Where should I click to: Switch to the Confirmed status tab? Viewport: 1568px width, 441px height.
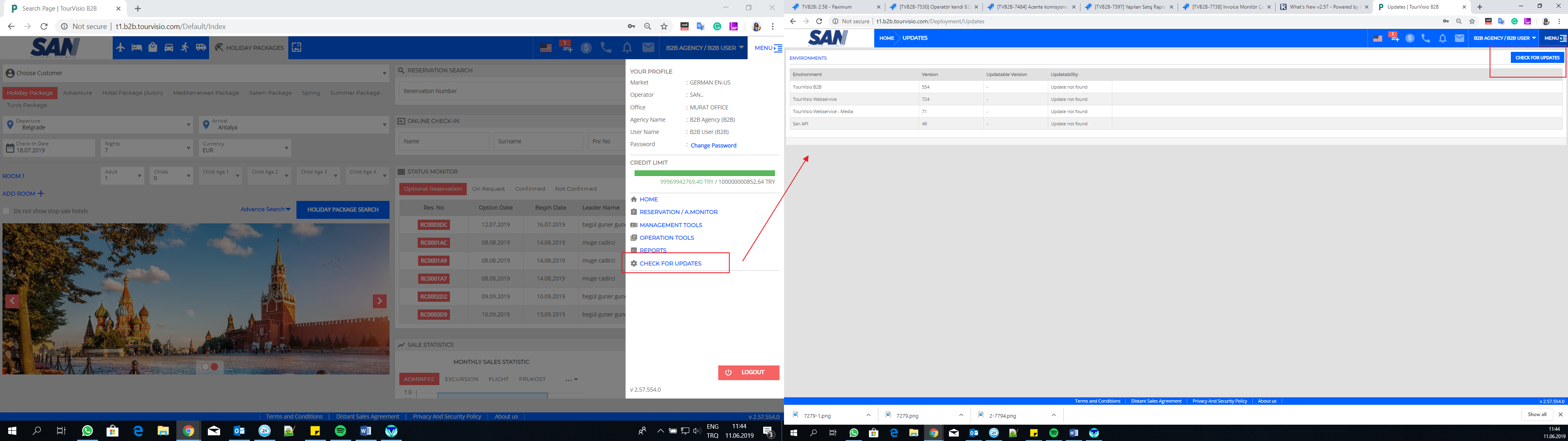pos(530,189)
